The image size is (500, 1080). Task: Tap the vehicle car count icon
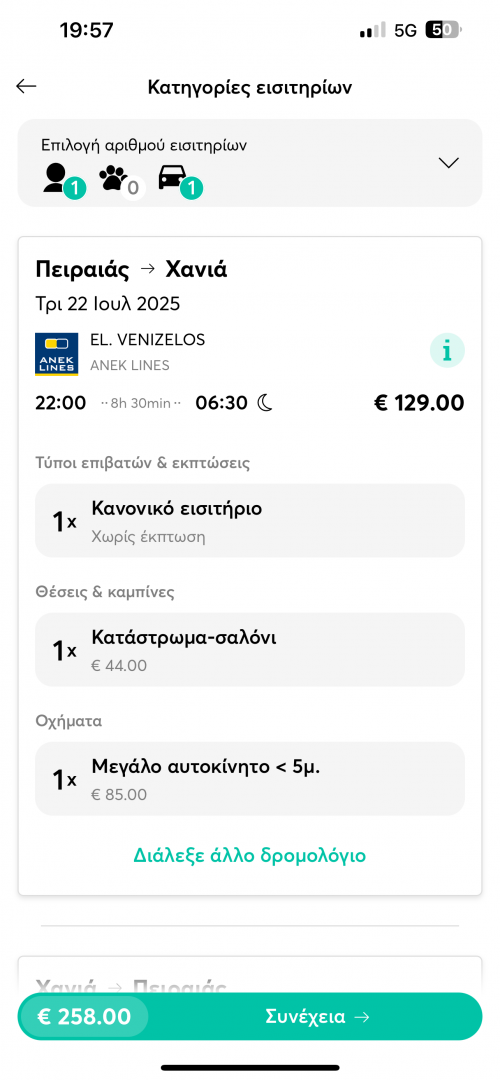pos(180,179)
